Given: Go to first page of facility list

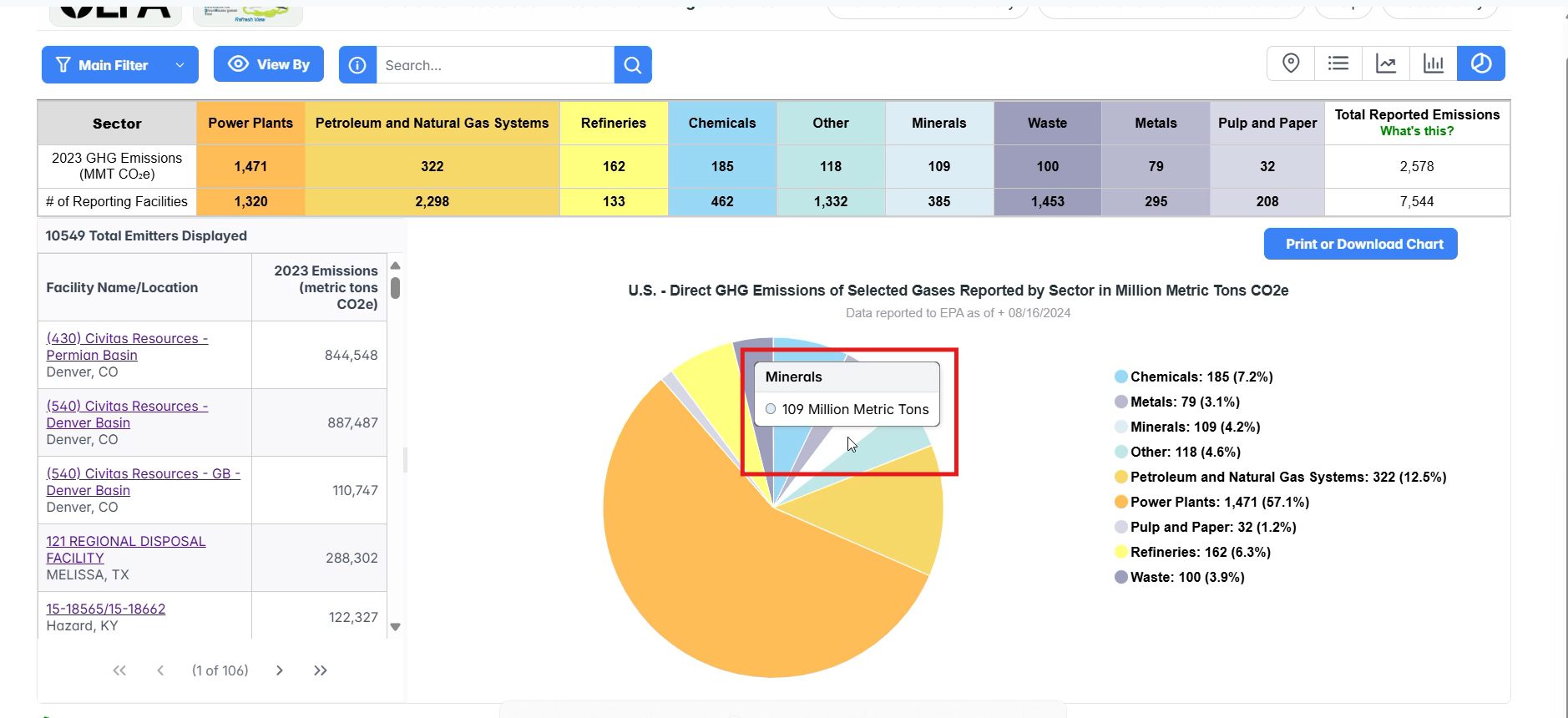Looking at the screenshot, I should coord(119,670).
